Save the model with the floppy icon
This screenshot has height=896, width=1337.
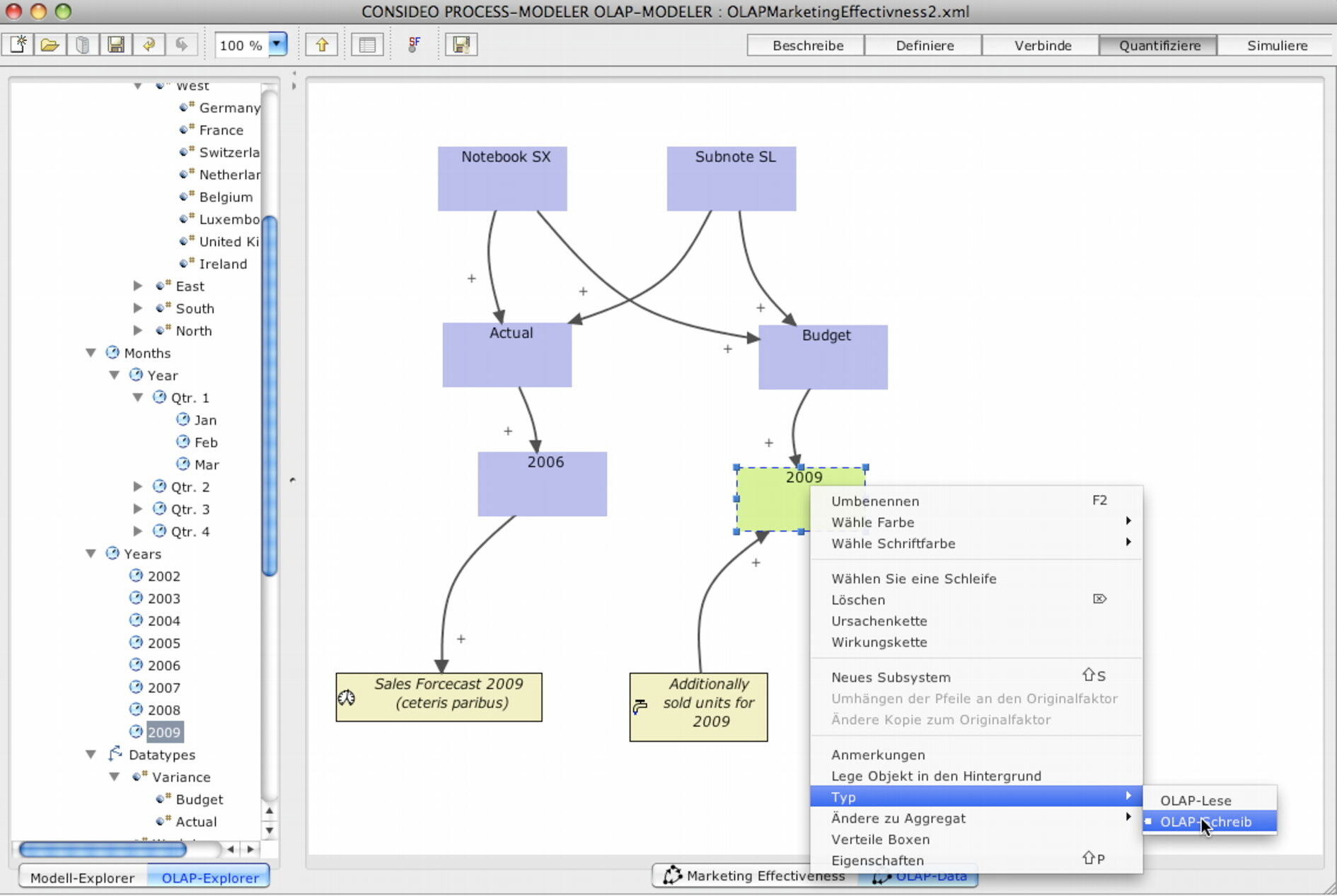pyautogui.click(x=115, y=45)
